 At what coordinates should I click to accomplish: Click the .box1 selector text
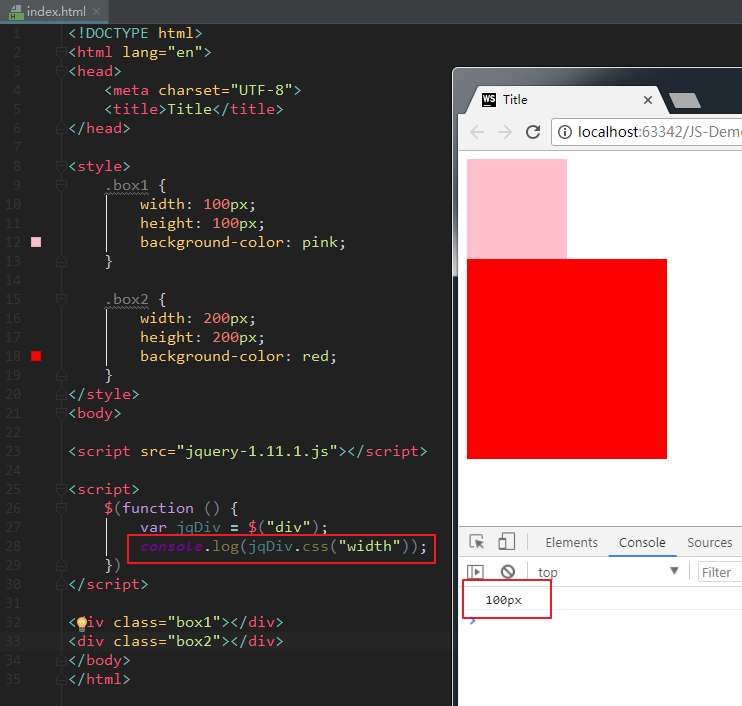click(126, 185)
